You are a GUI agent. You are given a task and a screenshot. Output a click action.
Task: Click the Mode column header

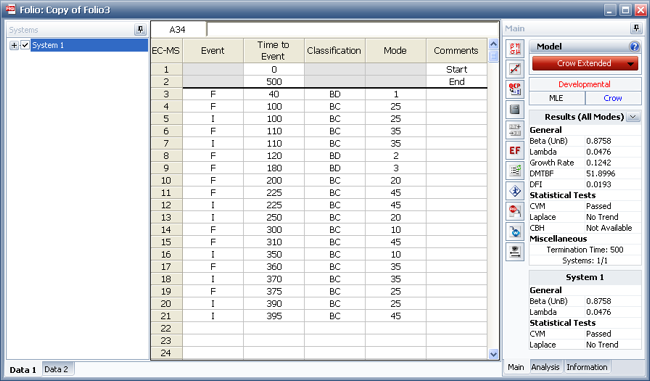(x=395, y=51)
